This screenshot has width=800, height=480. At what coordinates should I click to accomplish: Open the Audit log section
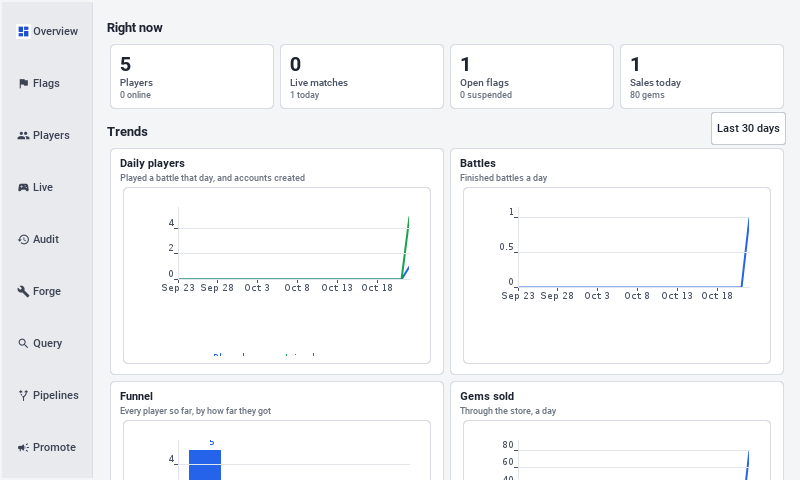click(46, 240)
